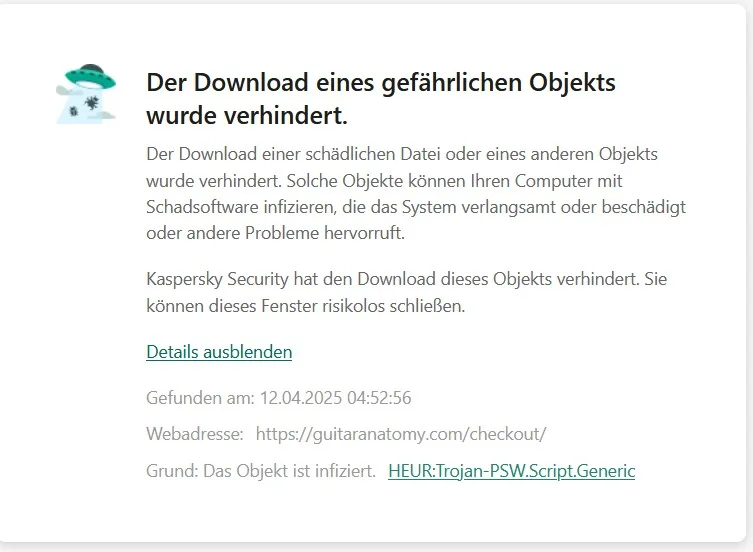Click the sentence starting "Kaspersky Security hat den Download"
The height and width of the screenshot is (552, 753).
pyautogui.click(x=407, y=279)
